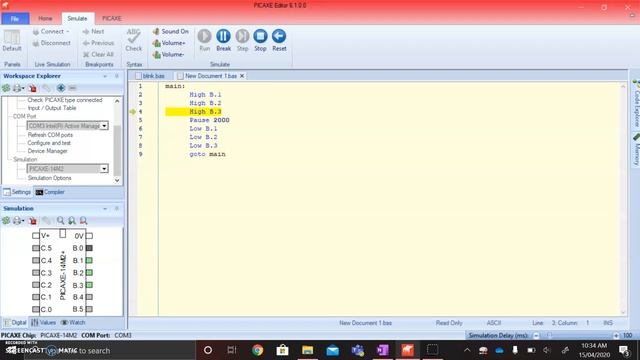Image resolution: width=640 pixels, height=360 pixels.
Task: Toggle the C.5 input pin
Action: pos(36,248)
